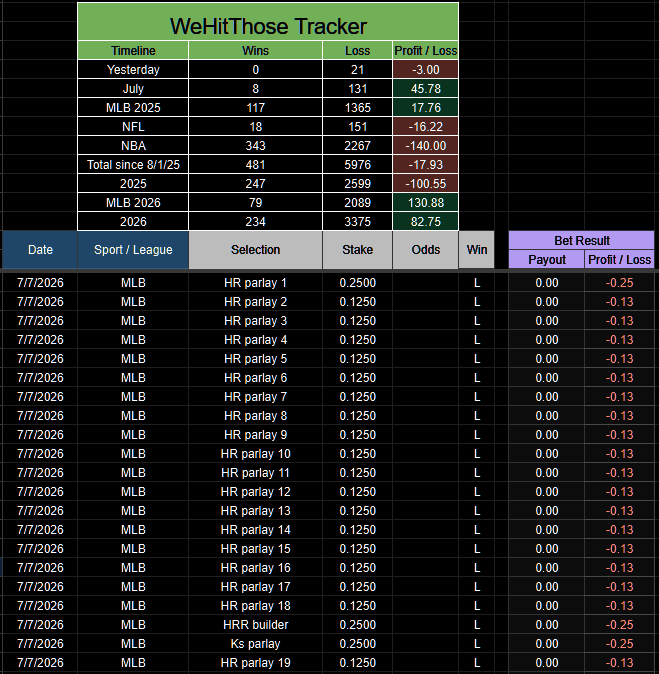Image resolution: width=659 pixels, height=674 pixels.
Task: Select NBA profit cell -140.00
Action: [426, 145]
